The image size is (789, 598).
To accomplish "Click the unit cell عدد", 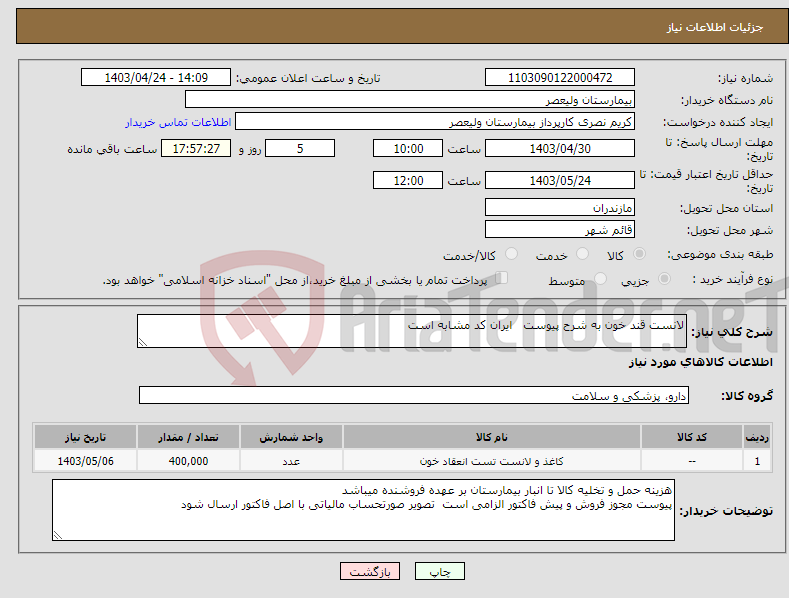I will pyautogui.click(x=291, y=461).
